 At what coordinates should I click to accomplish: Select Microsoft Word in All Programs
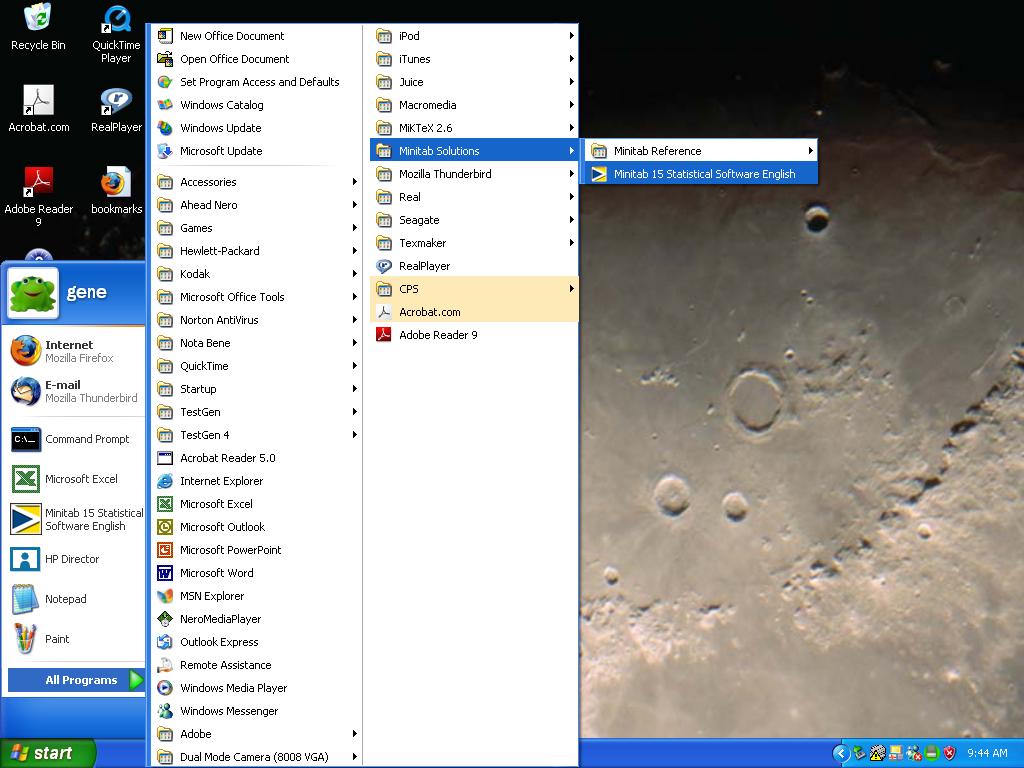coord(216,573)
